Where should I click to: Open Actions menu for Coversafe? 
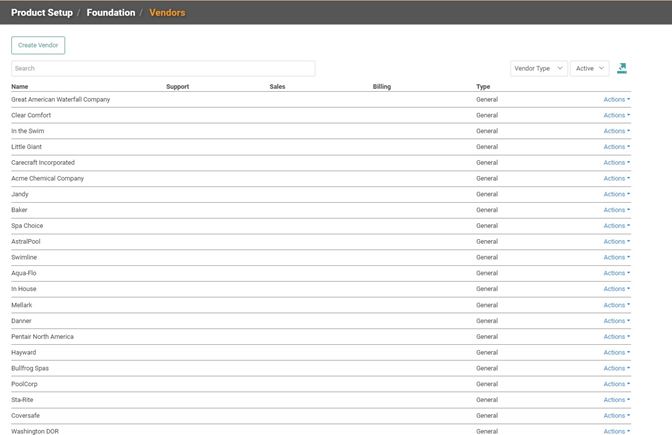point(617,416)
